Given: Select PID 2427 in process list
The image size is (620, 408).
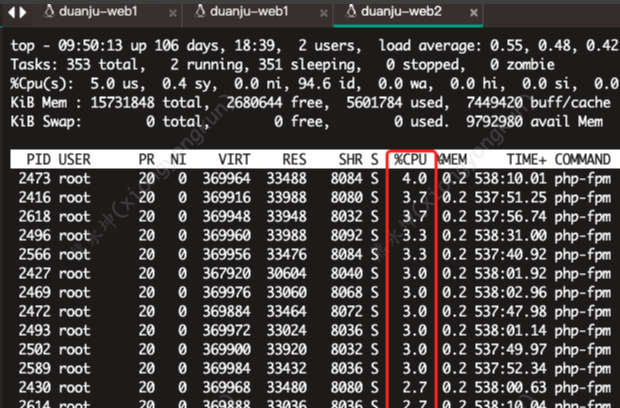Looking at the screenshot, I should pyautogui.click(x=34, y=274).
